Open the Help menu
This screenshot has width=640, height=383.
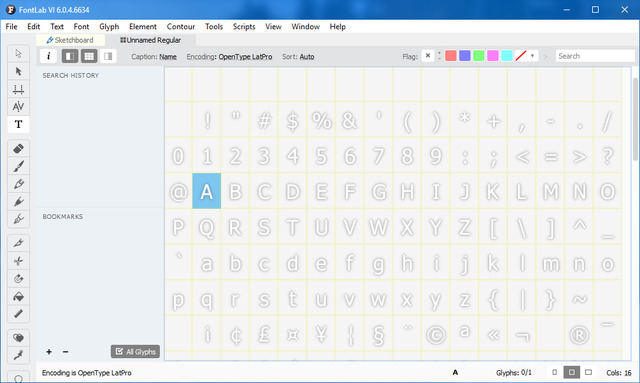(338, 27)
